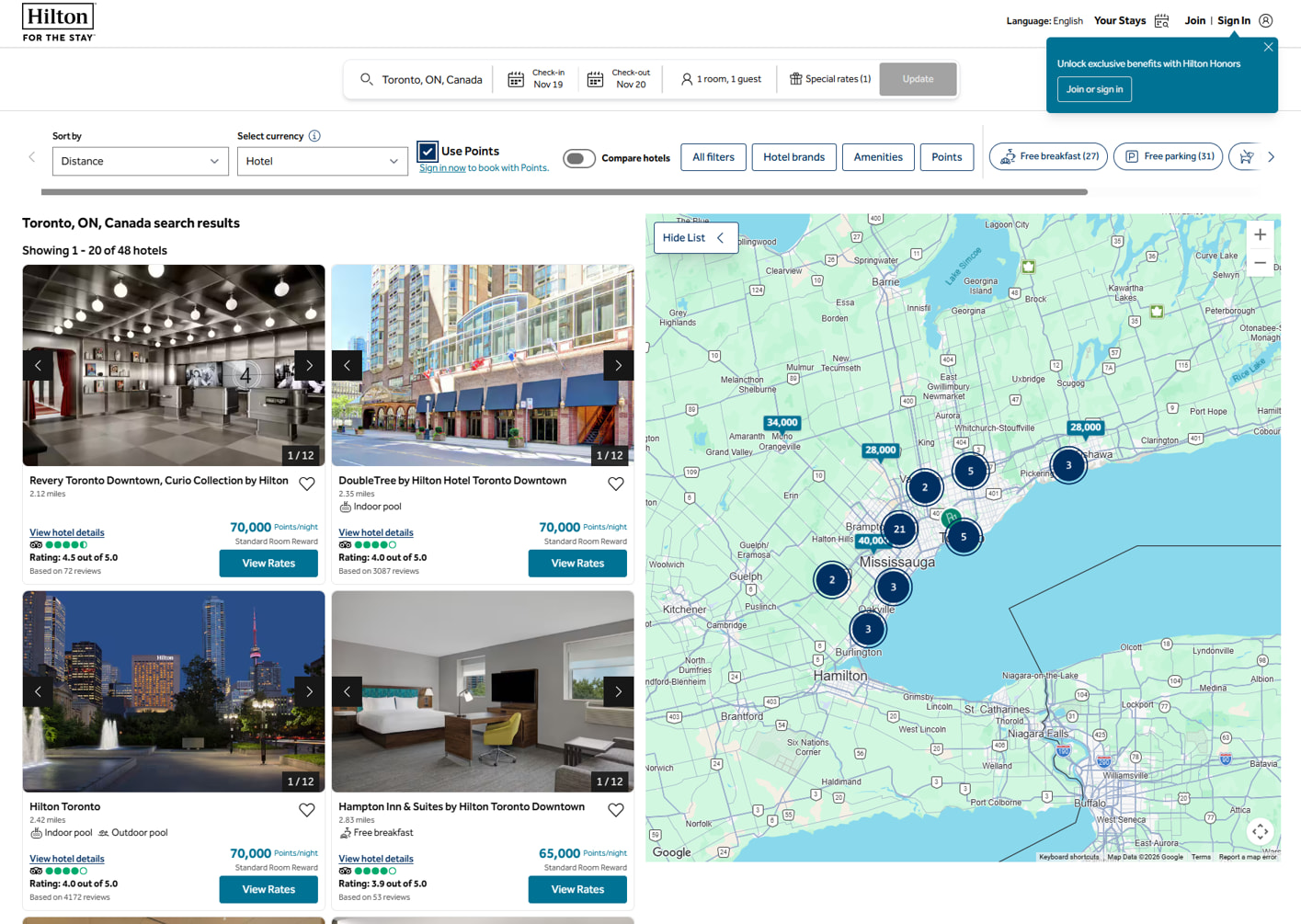Show next photo of Revery Toronto Downtown
Screen dimensions: 1301x924
click(310, 365)
